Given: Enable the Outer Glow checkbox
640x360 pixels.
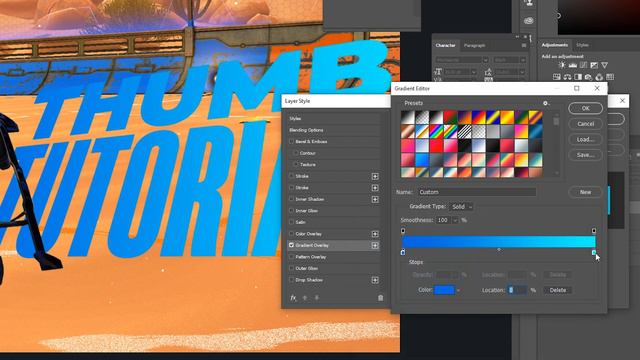Looking at the screenshot, I should click(291, 268).
